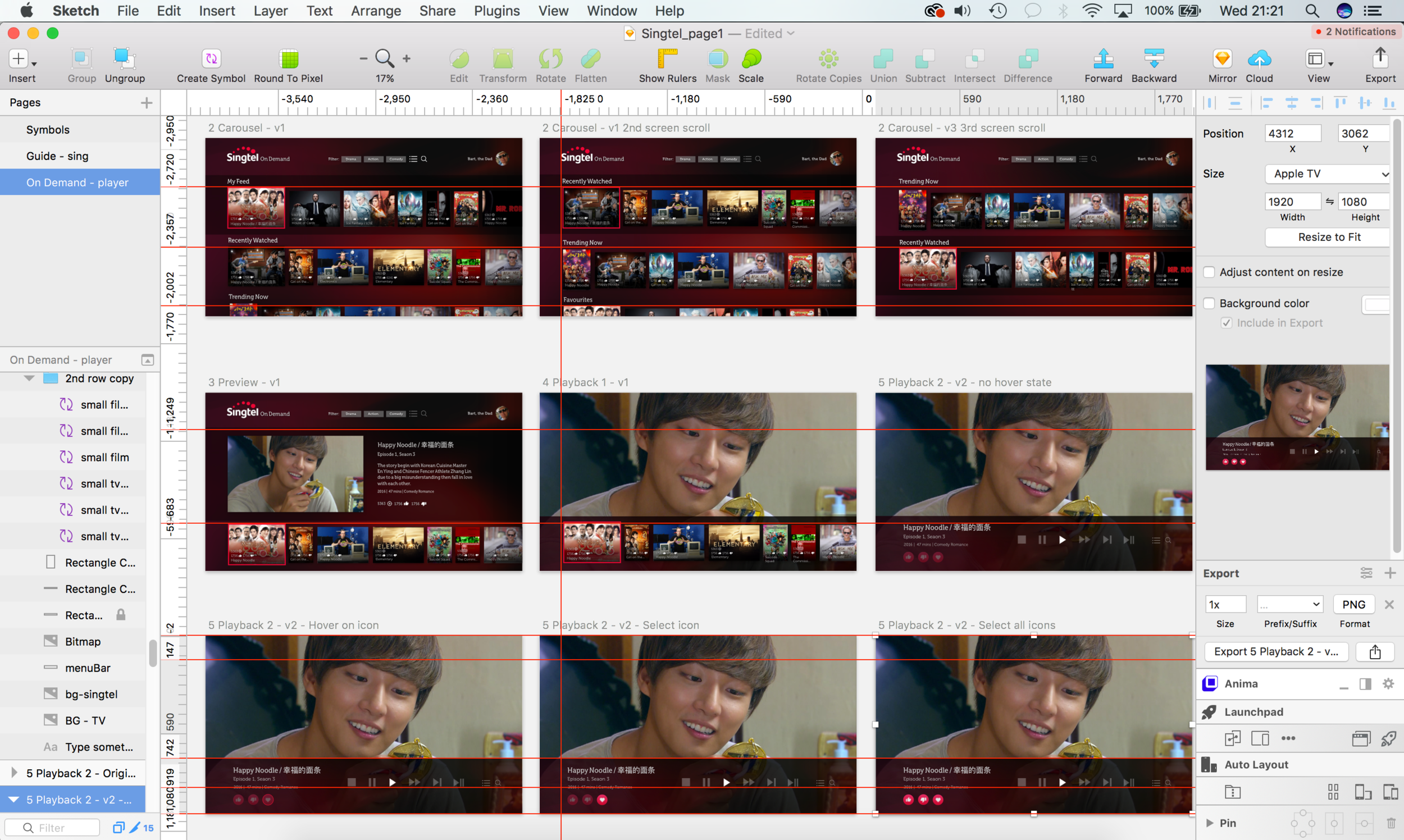
Task: Click Round To Pixel icon
Action: [288, 59]
